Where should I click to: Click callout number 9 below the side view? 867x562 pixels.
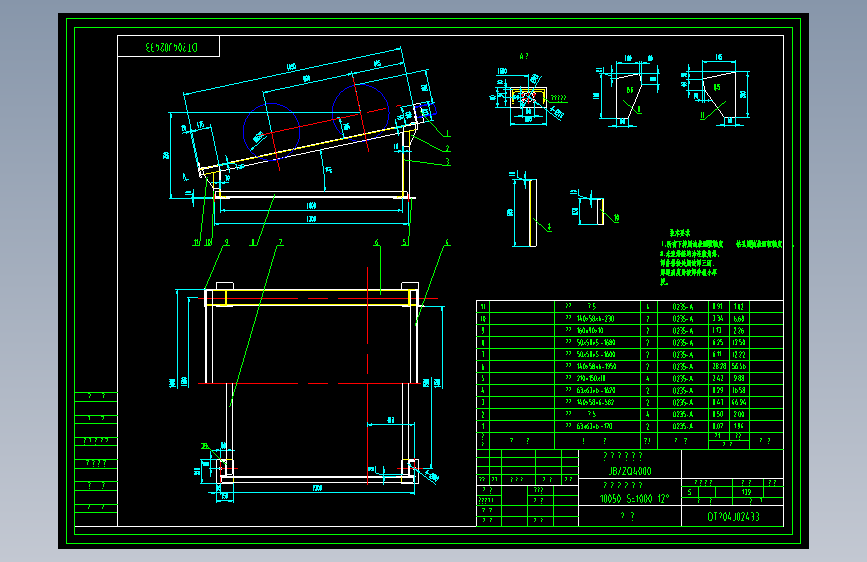(226, 242)
